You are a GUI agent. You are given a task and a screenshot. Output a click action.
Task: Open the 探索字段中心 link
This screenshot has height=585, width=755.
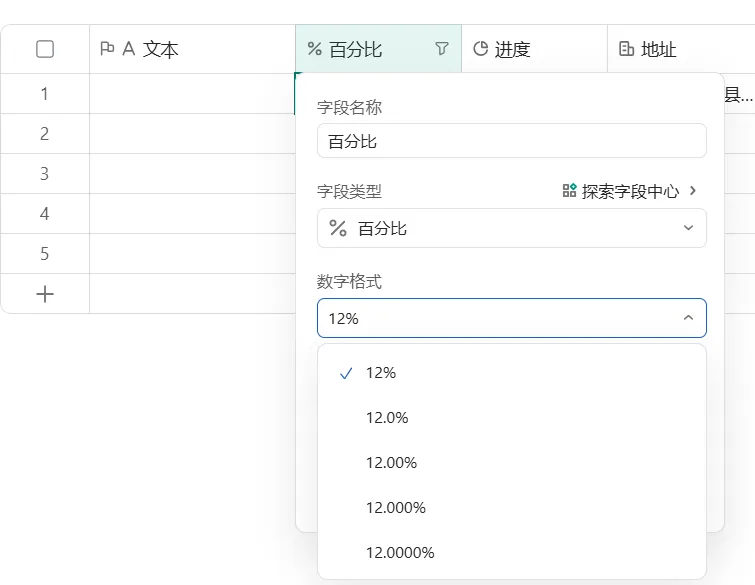pyautogui.click(x=630, y=191)
